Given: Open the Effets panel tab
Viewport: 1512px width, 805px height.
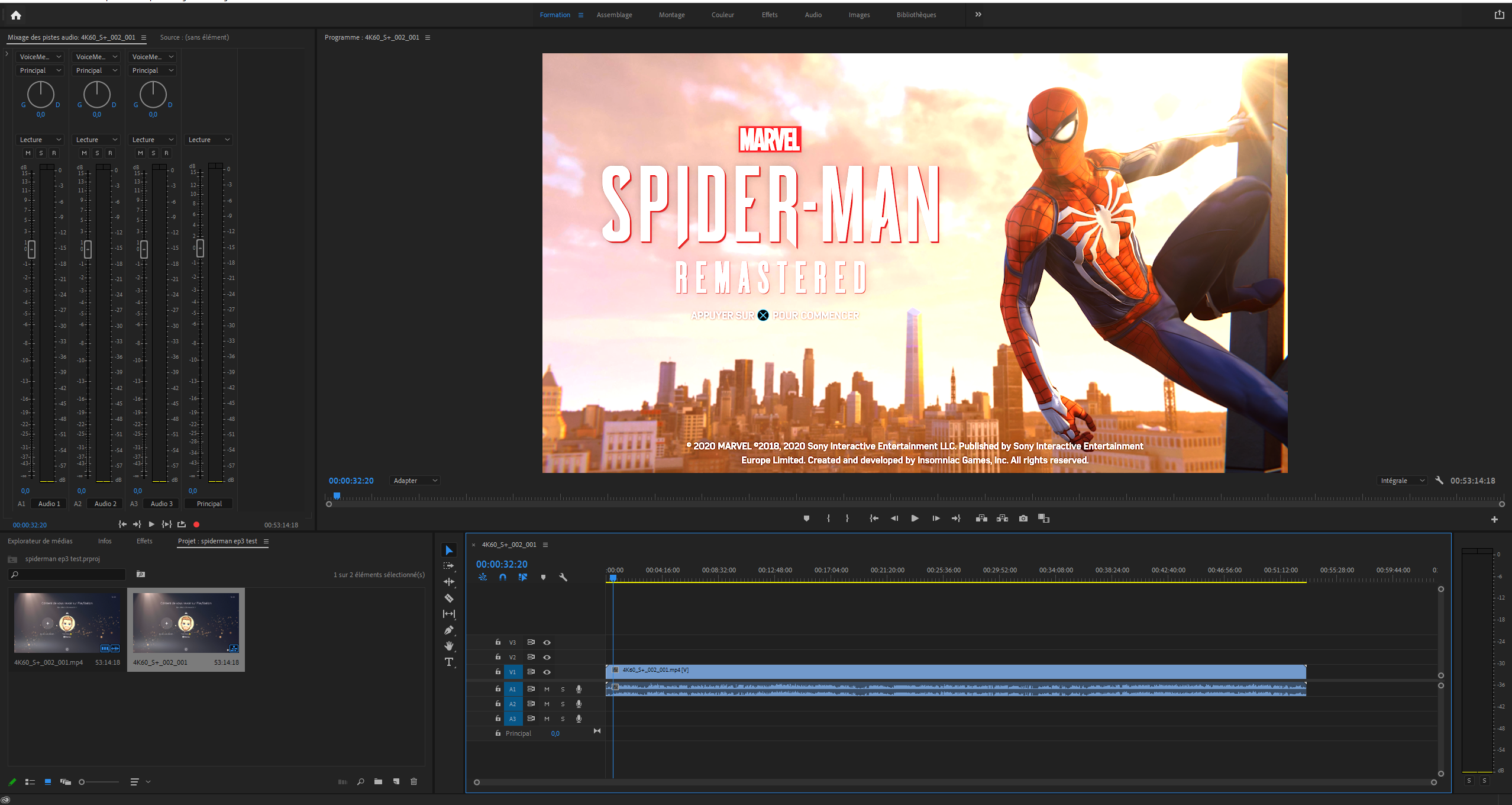Looking at the screenshot, I should pyautogui.click(x=144, y=541).
